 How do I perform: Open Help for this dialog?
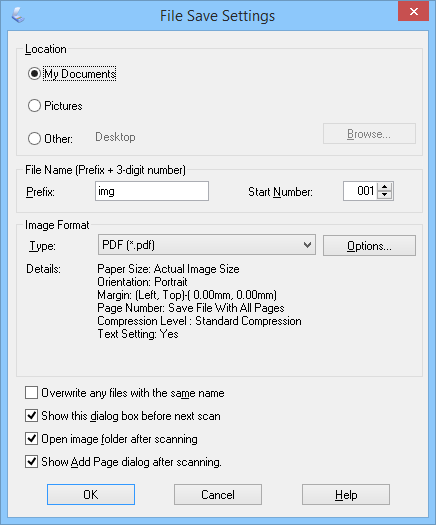pyautogui.click(x=346, y=495)
